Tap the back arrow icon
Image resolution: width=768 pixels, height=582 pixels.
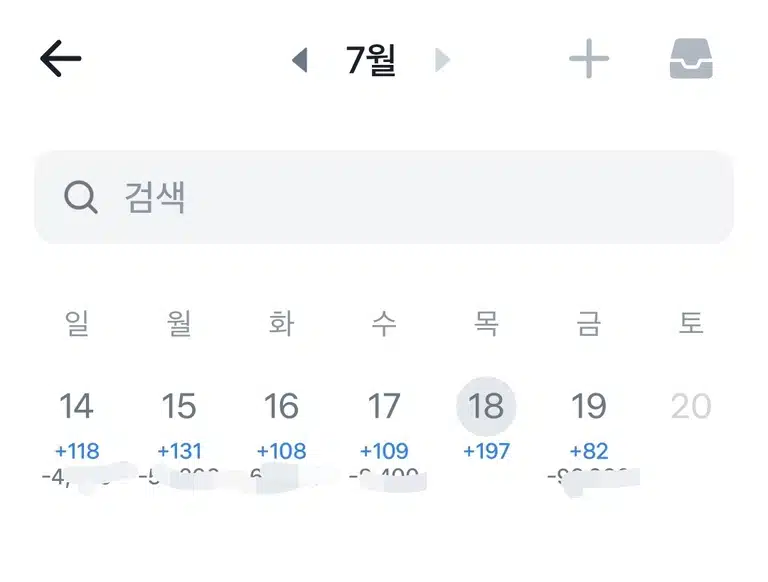[x=60, y=59]
